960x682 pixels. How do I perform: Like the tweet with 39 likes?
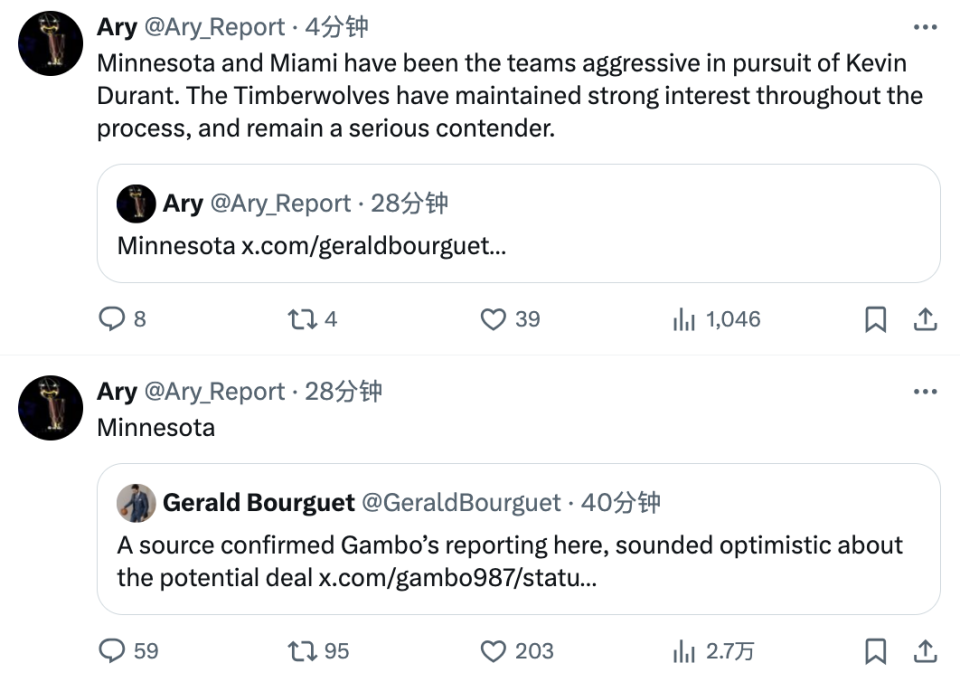point(493,319)
